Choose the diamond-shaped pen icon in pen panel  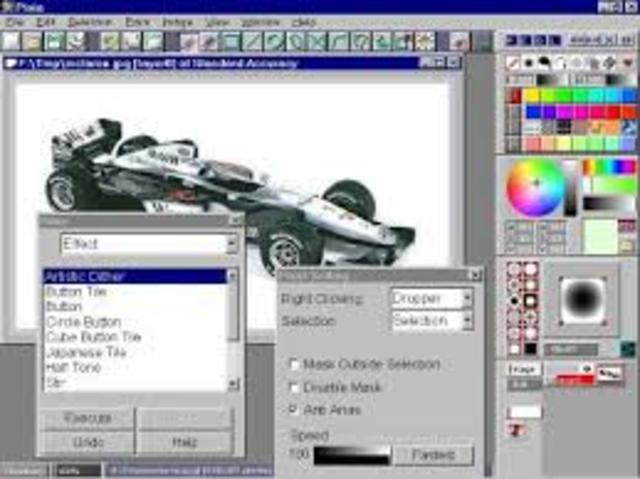click(609, 63)
